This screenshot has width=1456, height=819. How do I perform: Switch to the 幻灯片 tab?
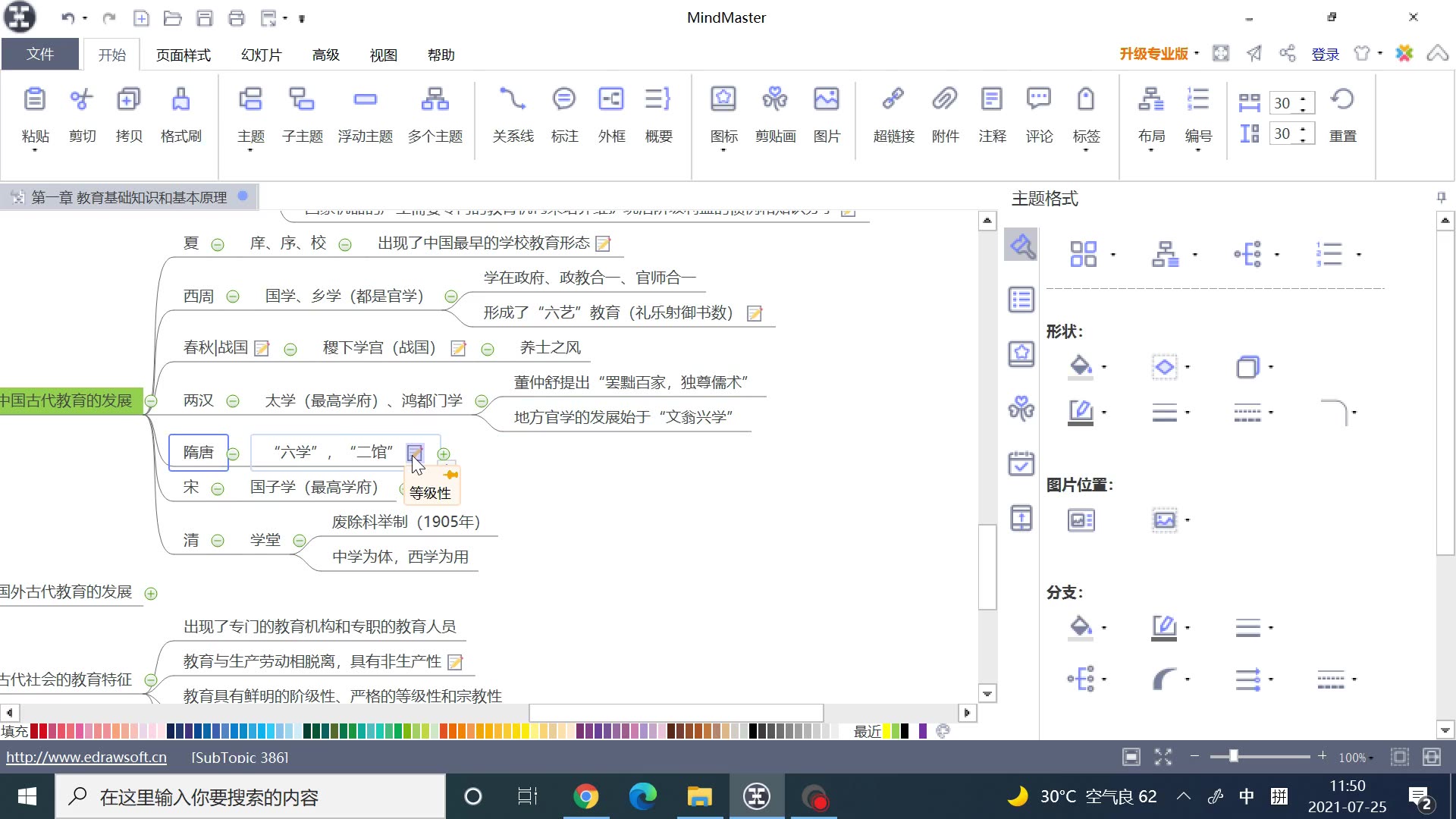[x=262, y=55]
